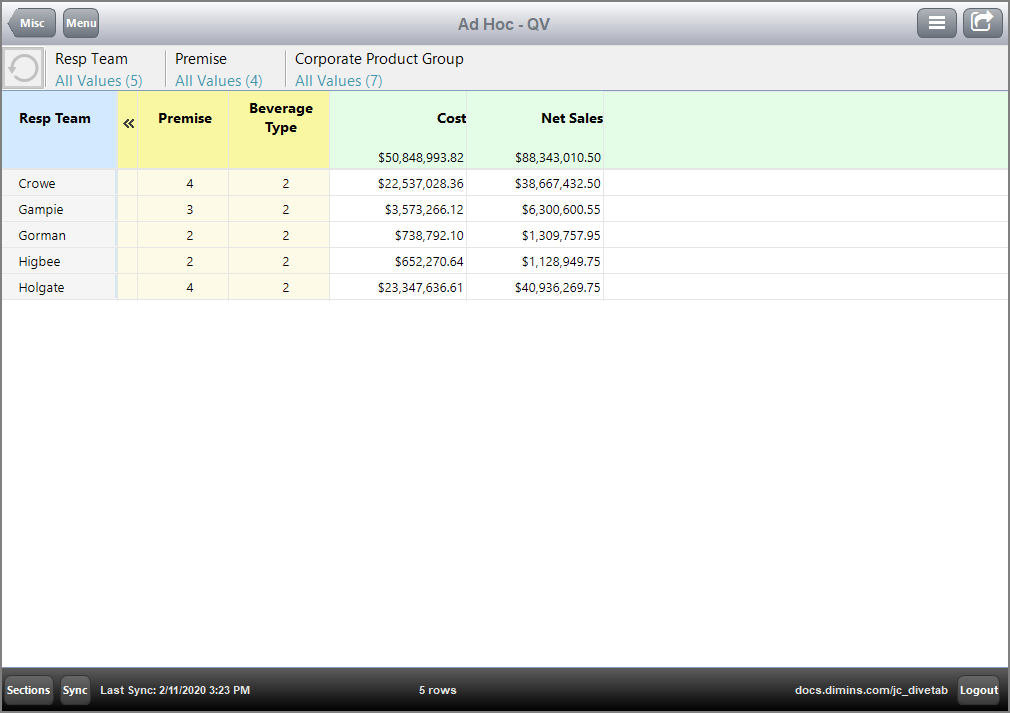Open the docs.dimins.com/jc_divetab link
This screenshot has height=713, width=1010.
pos(873,690)
